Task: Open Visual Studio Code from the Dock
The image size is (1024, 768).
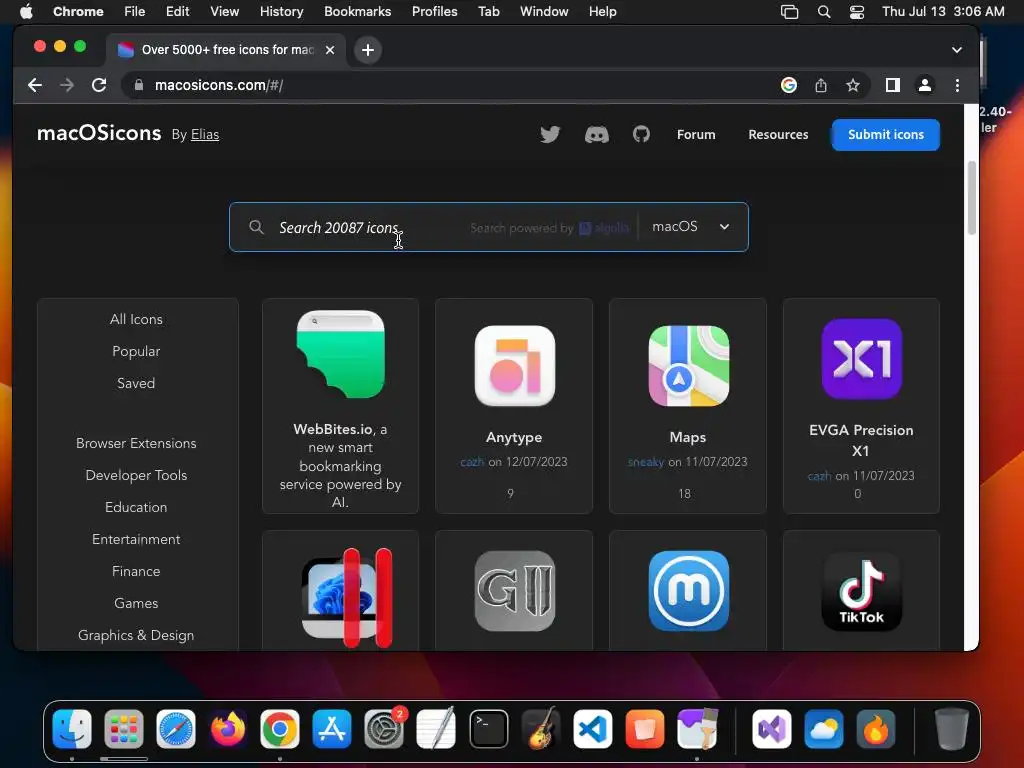Action: (592, 728)
